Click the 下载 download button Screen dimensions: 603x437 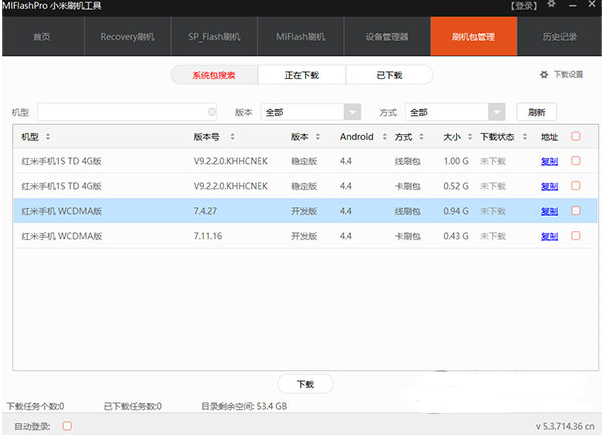point(305,384)
